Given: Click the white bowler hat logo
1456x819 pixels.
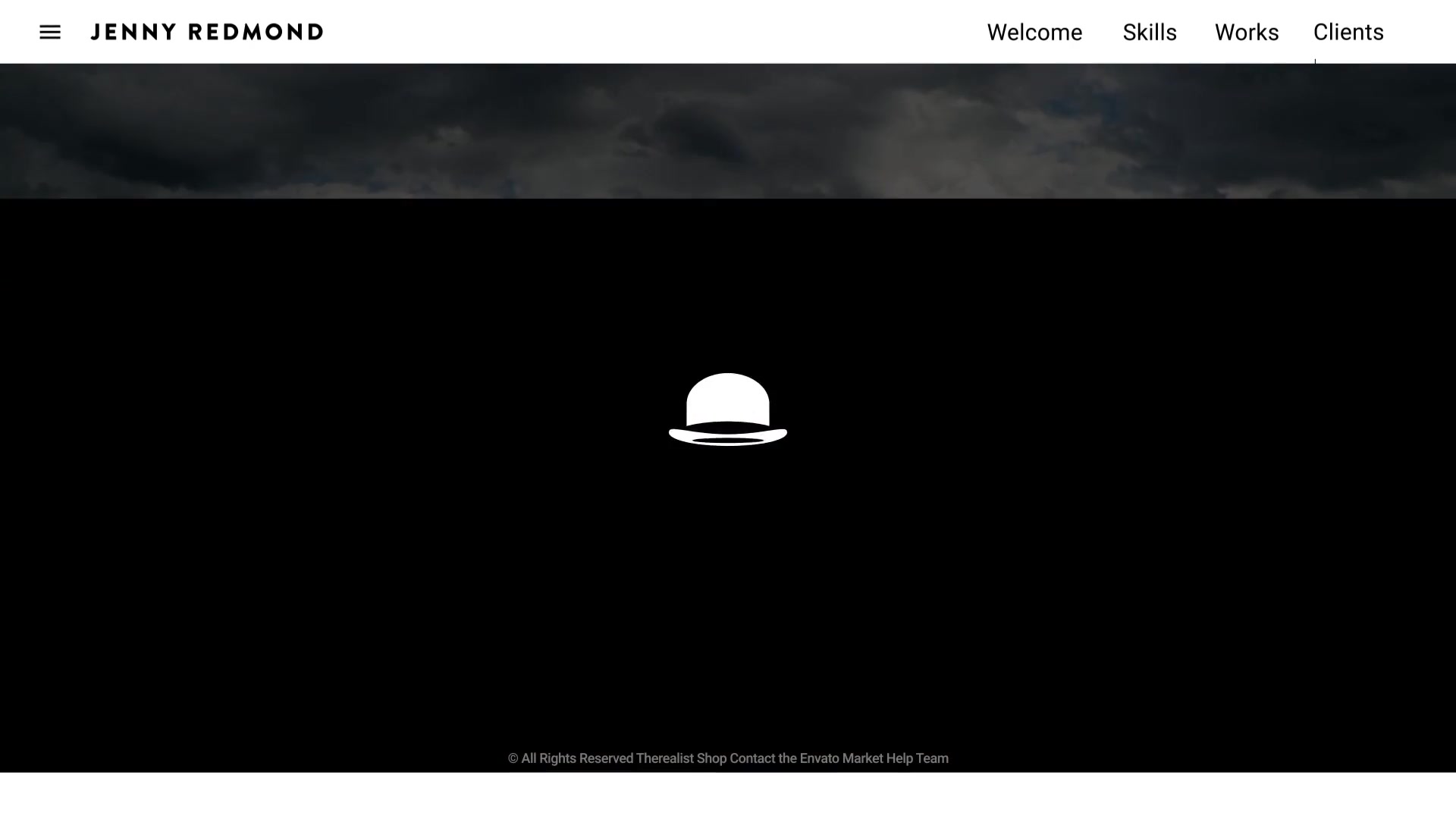Looking at the screenshot, I should (x=728, y=409).
